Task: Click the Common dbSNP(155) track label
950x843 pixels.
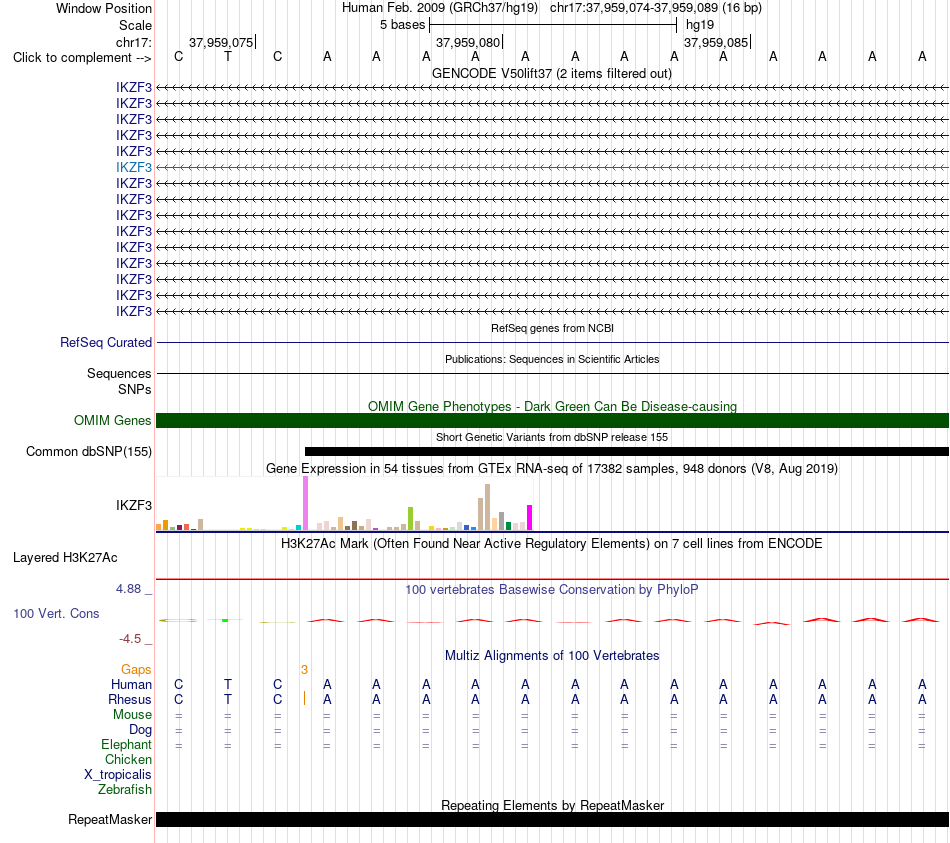Action: [88, 451]
